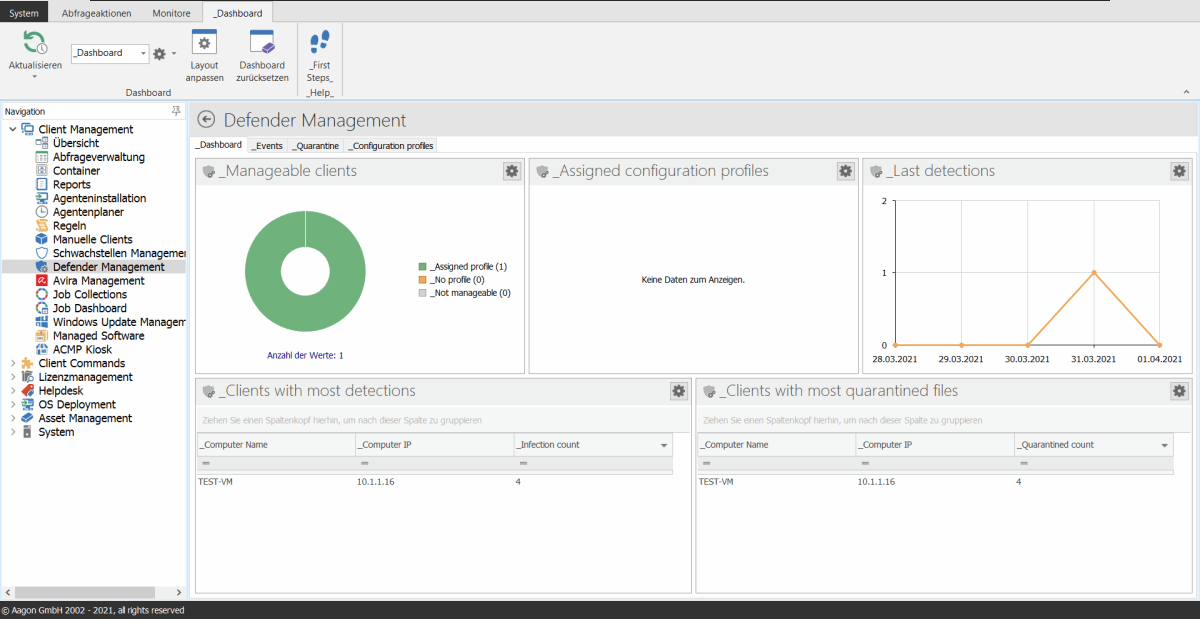Open the _Clients with most quarantined files settings gear
This screenshot has height=619, width=1200.
click(x=1178, y=391)
